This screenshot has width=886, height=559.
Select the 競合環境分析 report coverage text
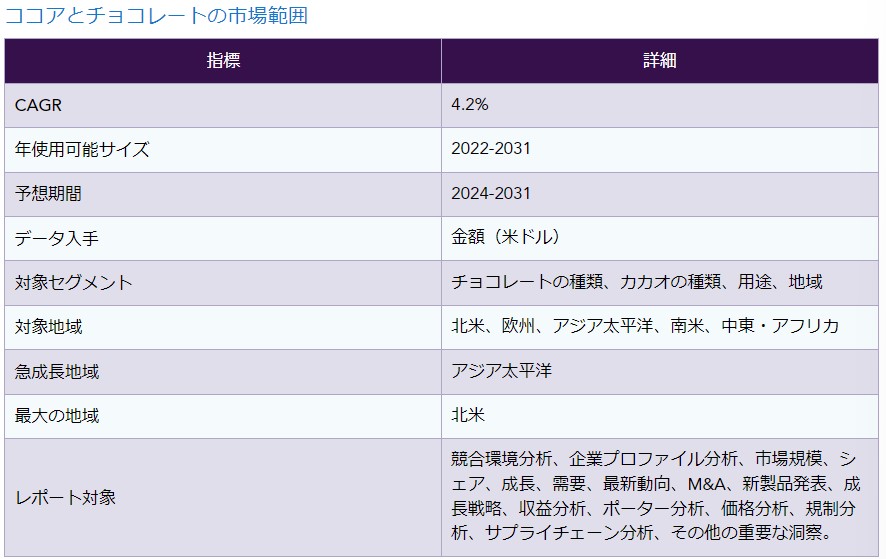(501, 458)
